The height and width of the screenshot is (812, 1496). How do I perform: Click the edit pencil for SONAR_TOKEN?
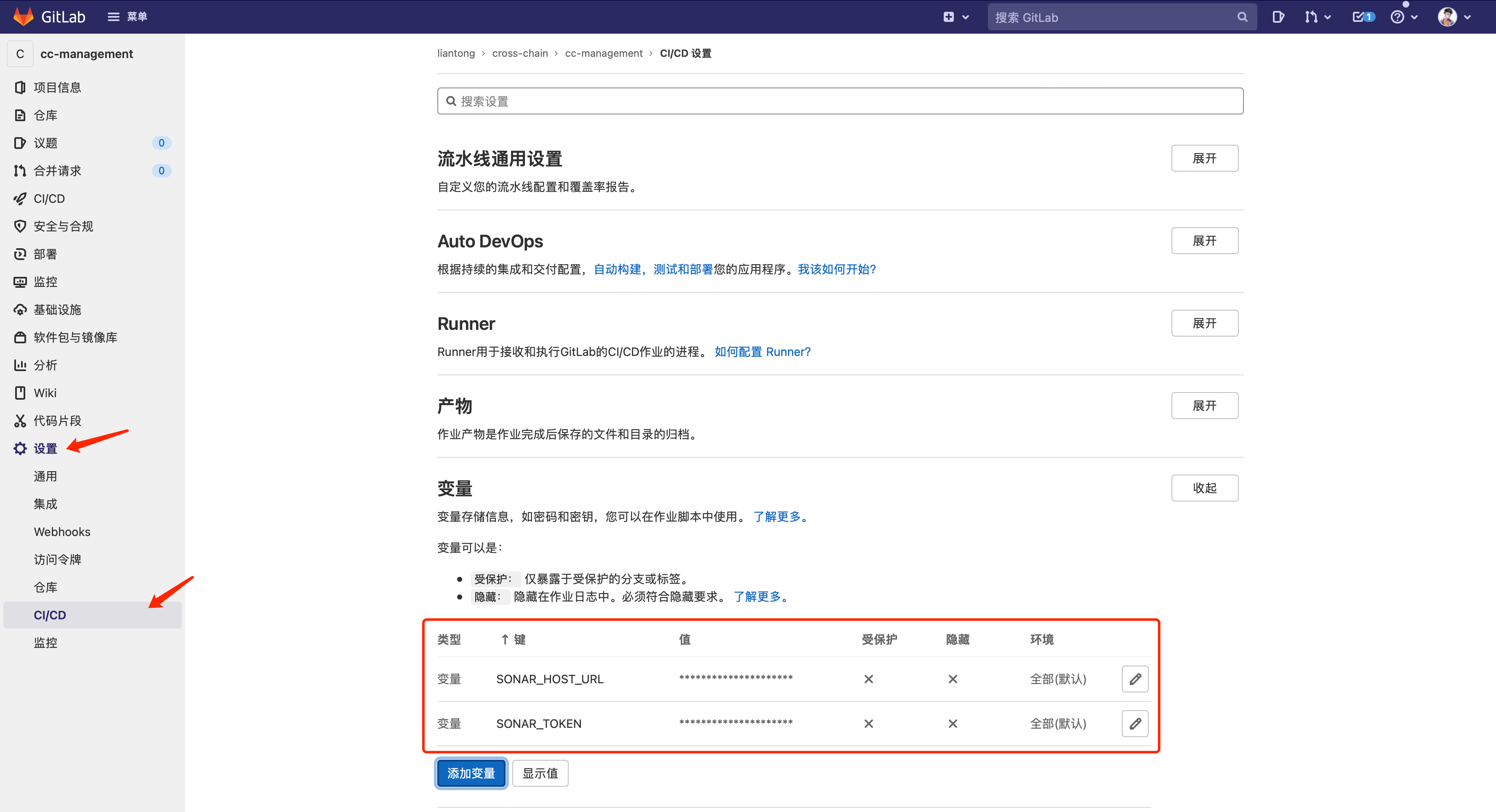1135,723
